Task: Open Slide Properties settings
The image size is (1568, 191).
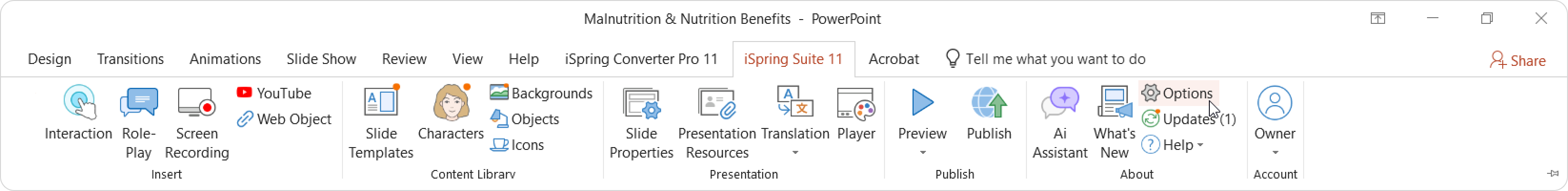Action: pos(642,122)
